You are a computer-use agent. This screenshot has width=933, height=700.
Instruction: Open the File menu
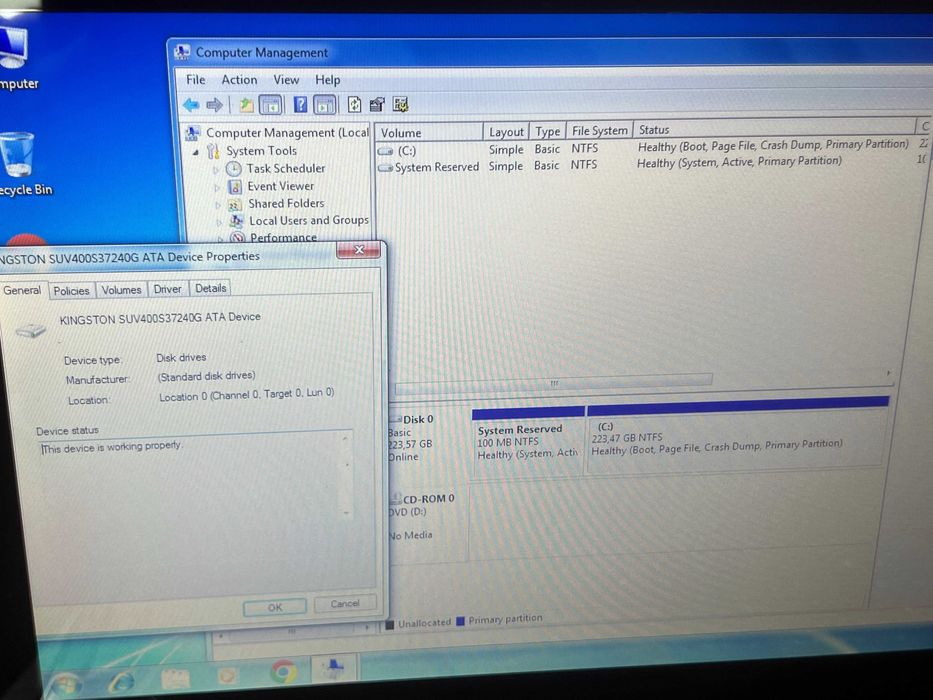(x=195, y=80)
